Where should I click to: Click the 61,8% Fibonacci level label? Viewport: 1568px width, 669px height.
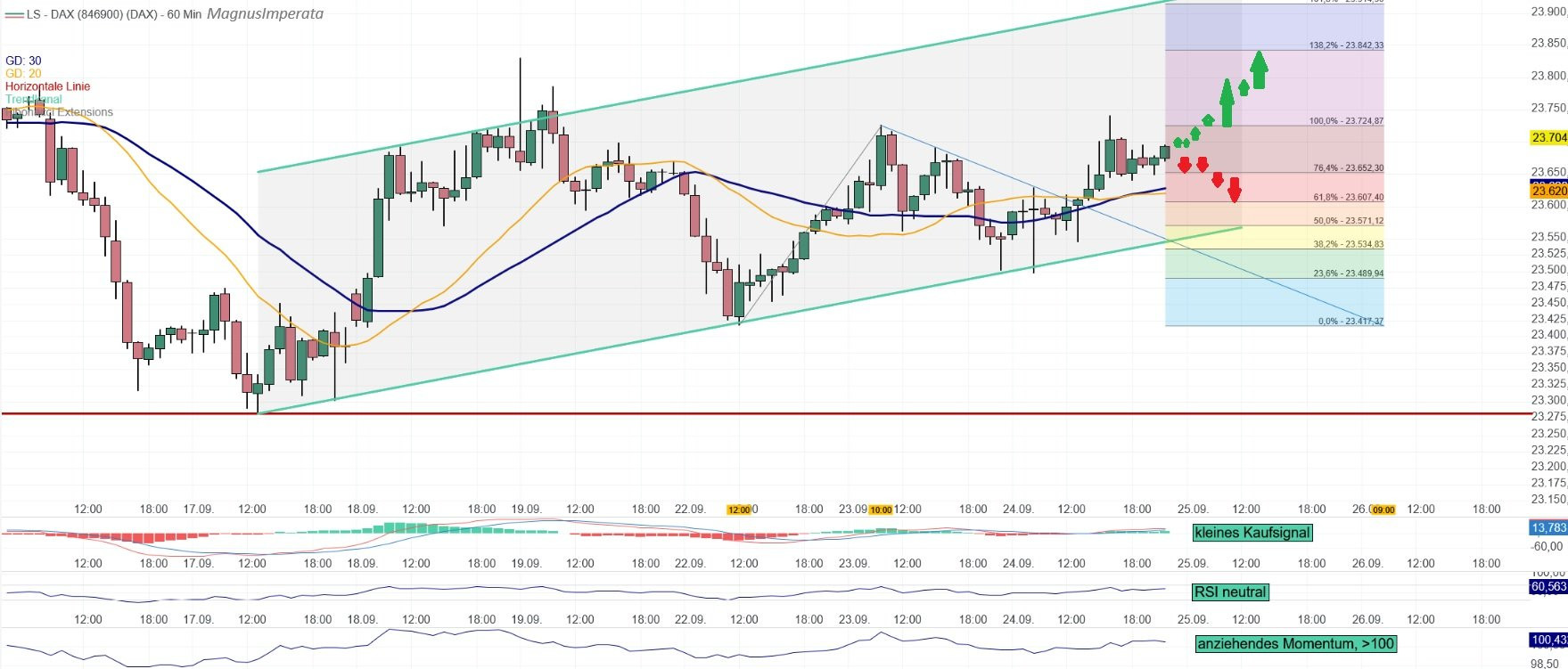point(1348,197)
